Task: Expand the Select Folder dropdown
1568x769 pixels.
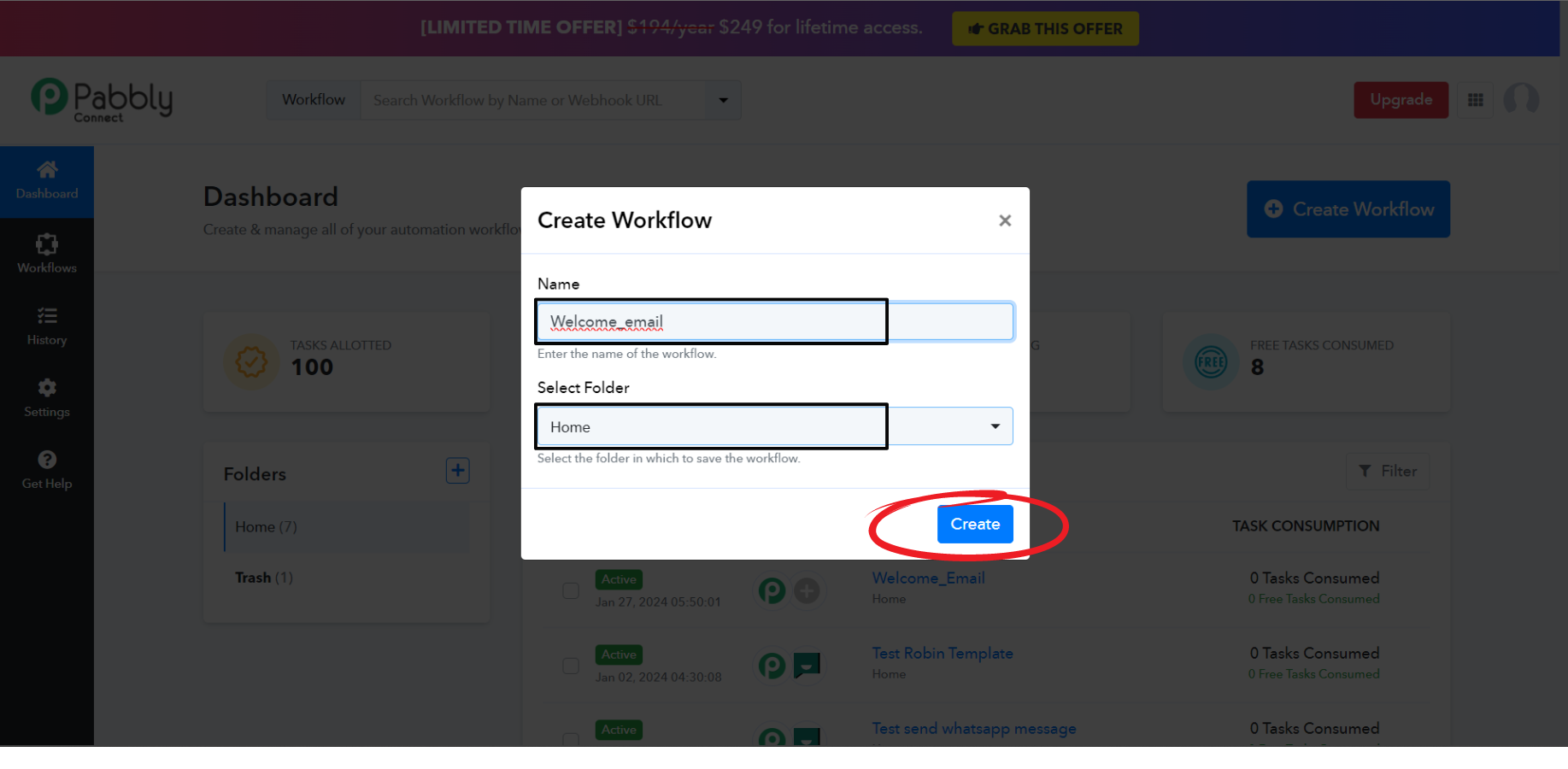Action: point(995,426)
